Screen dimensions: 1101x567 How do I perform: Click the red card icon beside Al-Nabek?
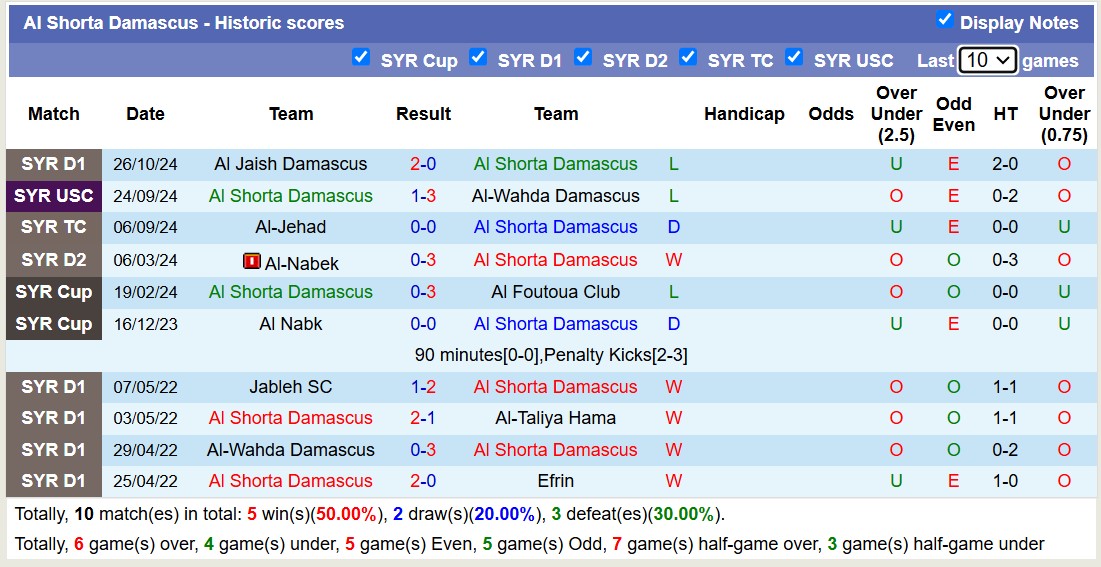(x=252, y=261)
